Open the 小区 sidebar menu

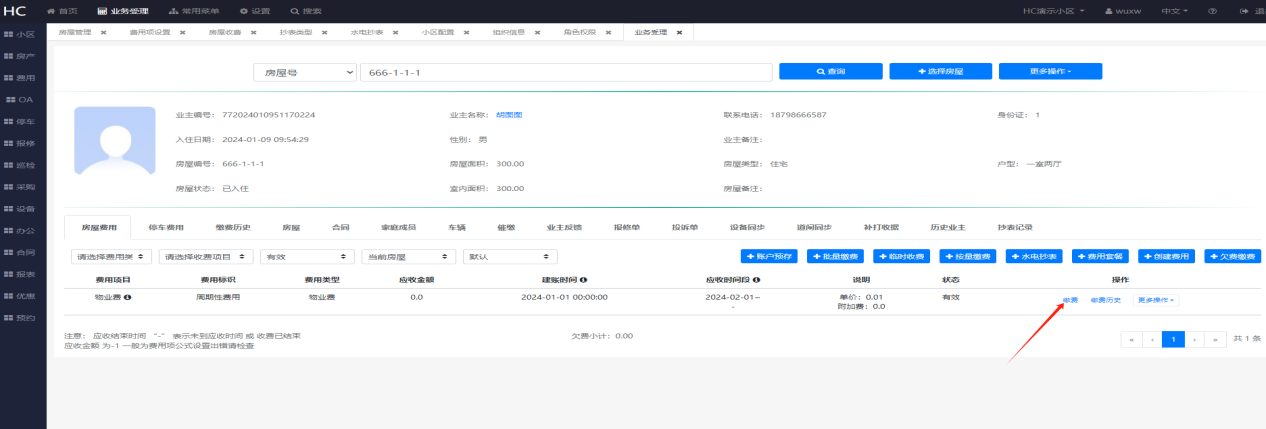(20, 34)
